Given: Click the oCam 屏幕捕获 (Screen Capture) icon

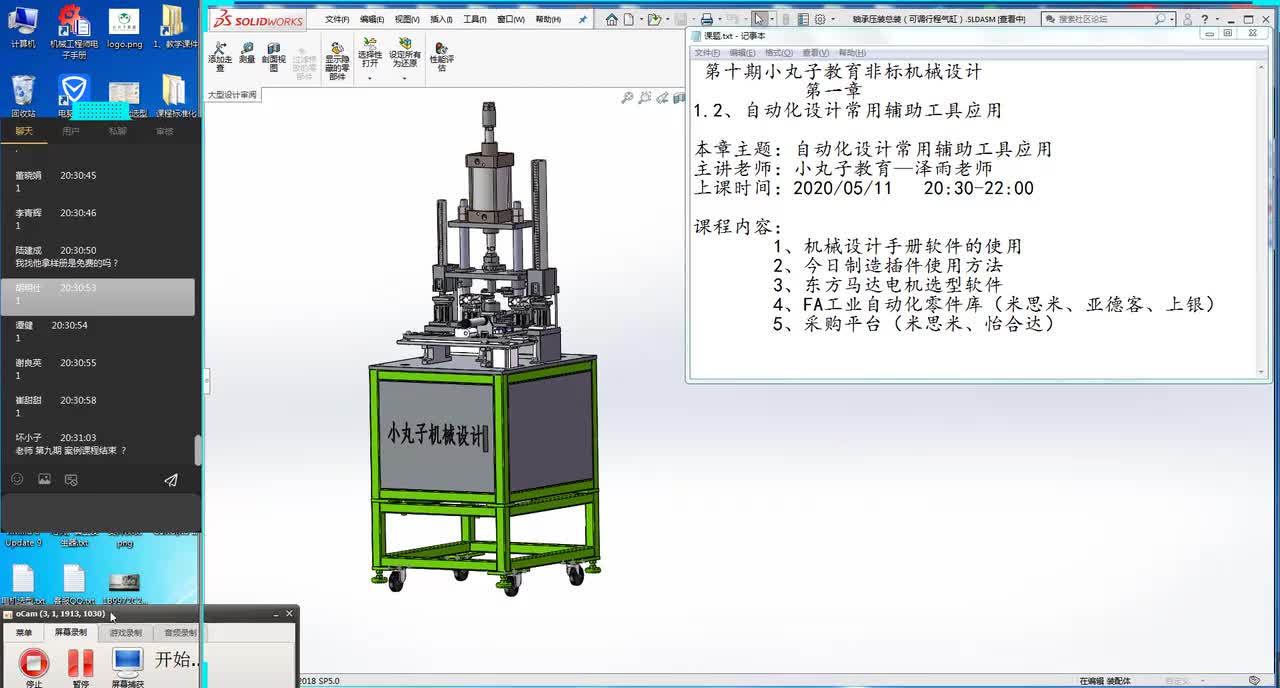Looking at the screenshot, I should pyautogui.click(x=127, y=663).
